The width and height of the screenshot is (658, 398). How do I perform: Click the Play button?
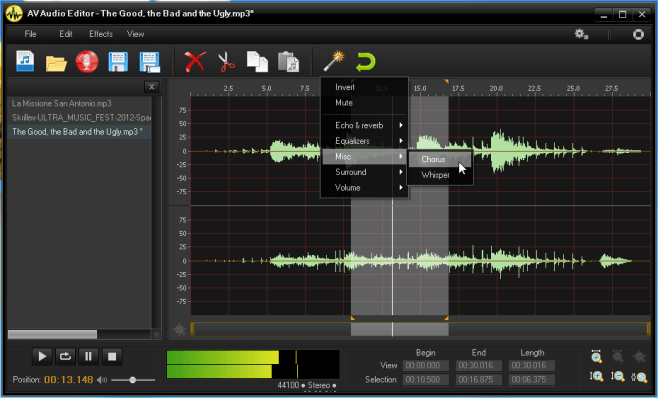(42, 356)
